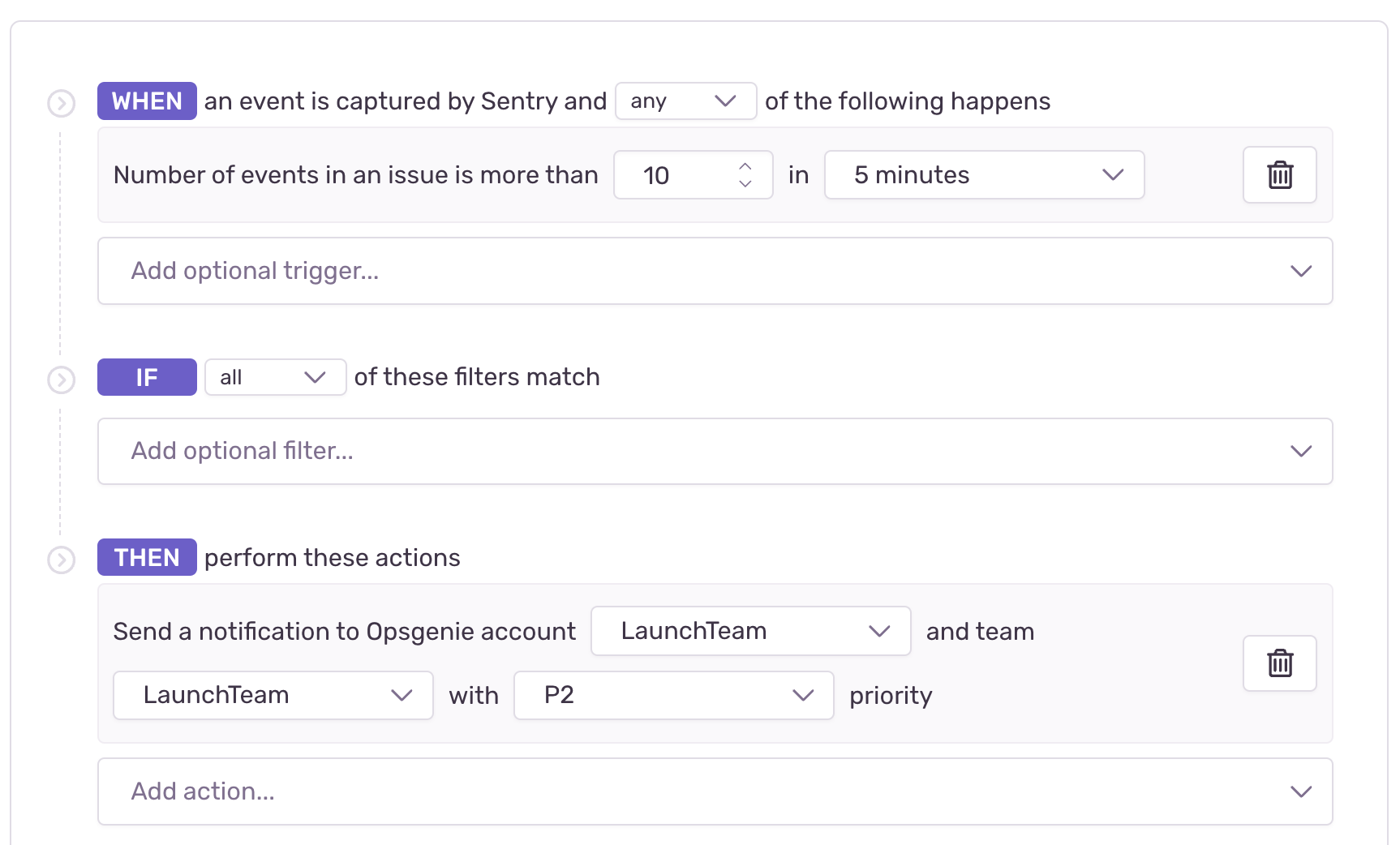Click the THEN step circle icon
This screenshot has width=1400, height=845.
[62, 560]
